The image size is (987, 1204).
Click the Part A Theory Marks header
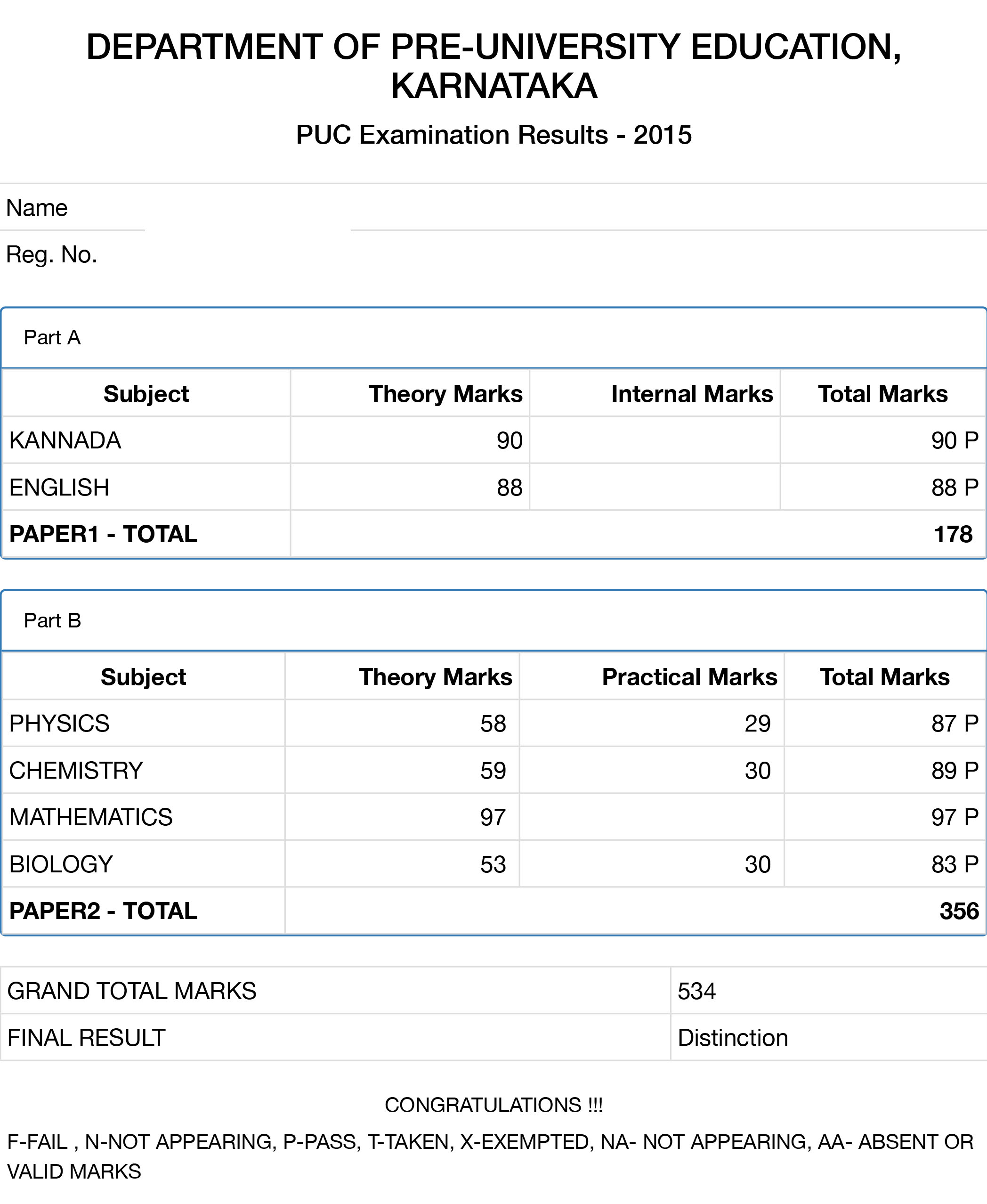[x=445, y=393]
